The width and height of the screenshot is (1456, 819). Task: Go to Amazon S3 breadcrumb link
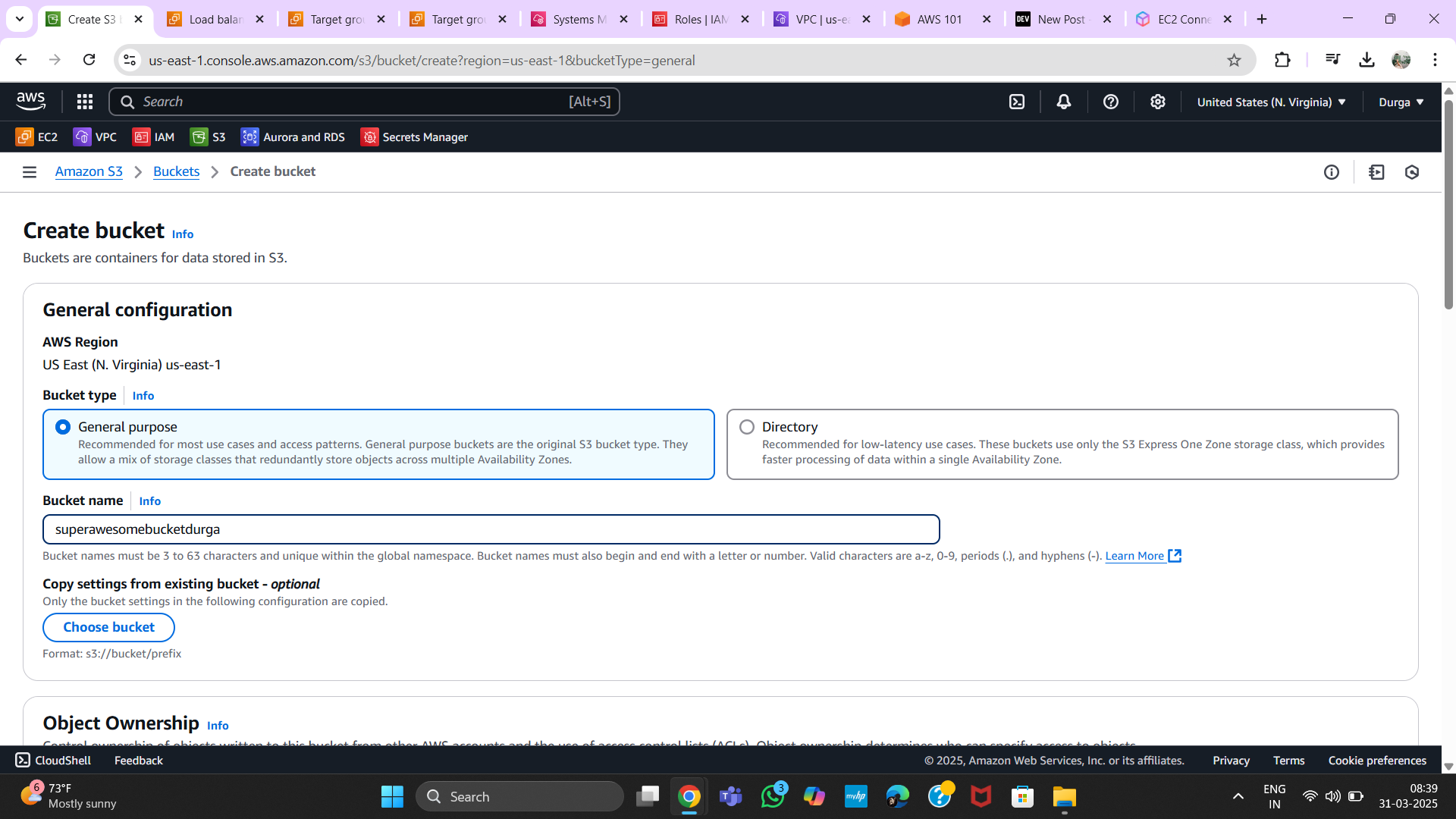(x=89, y=171)
